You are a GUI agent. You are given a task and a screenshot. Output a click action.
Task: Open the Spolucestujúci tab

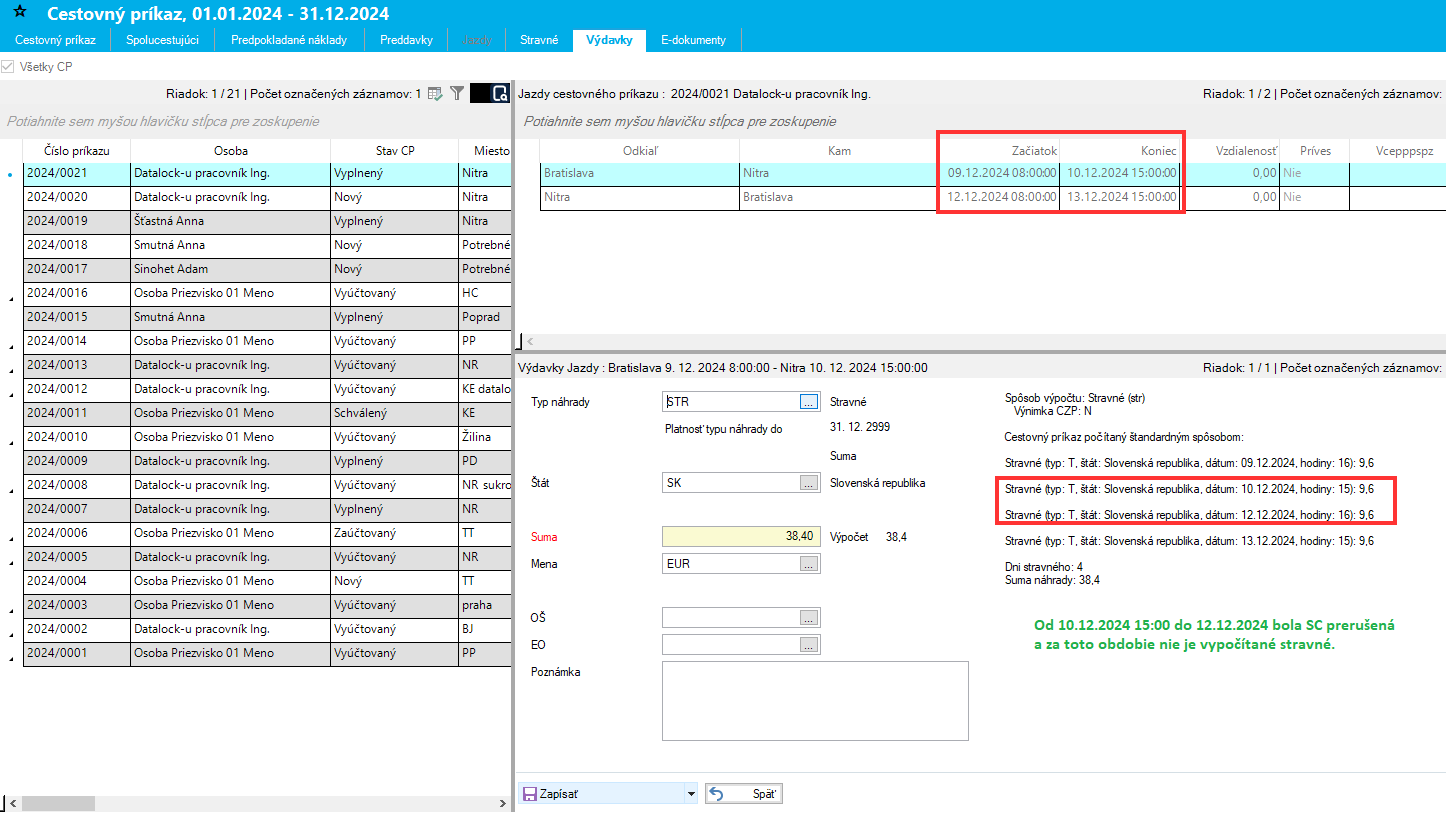pos(163,40)
